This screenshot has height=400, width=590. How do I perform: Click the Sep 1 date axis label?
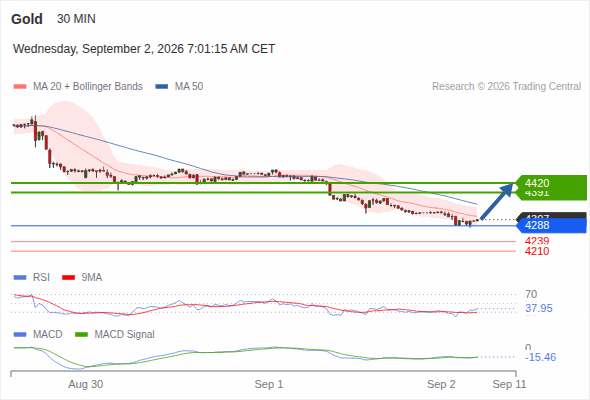(269, 384)
